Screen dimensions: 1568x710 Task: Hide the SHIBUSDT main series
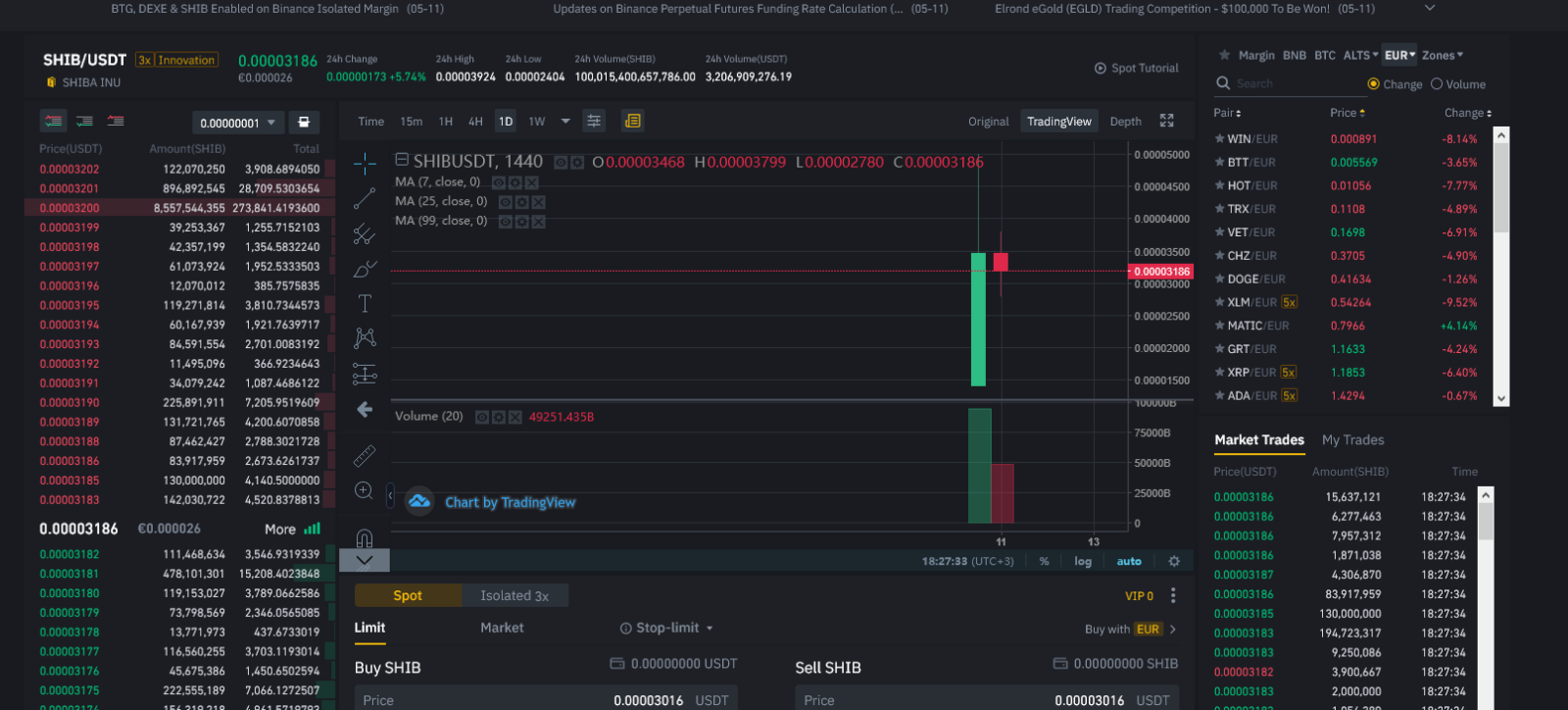561,162
